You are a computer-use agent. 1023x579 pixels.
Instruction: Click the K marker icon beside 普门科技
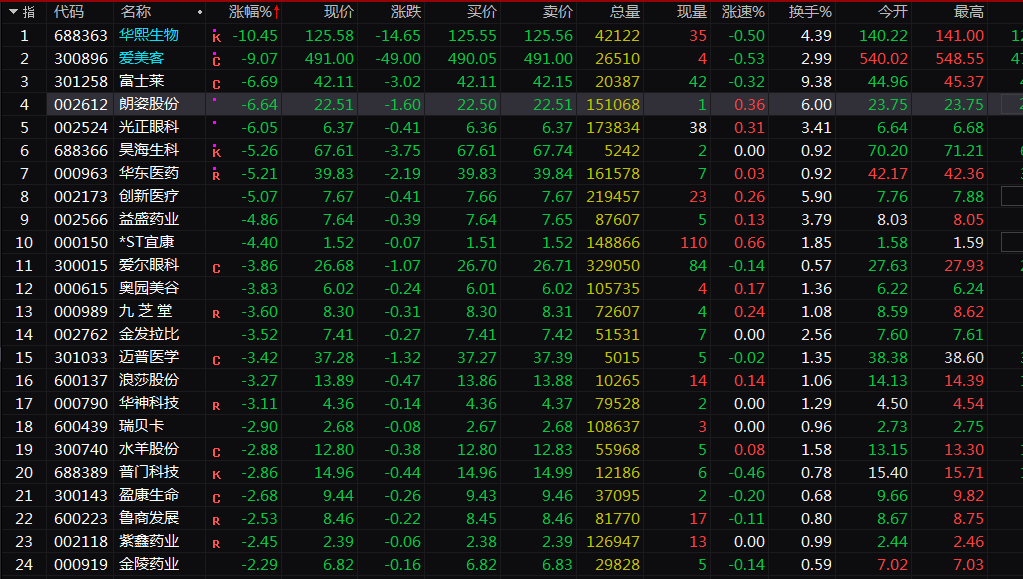[216, 474]
